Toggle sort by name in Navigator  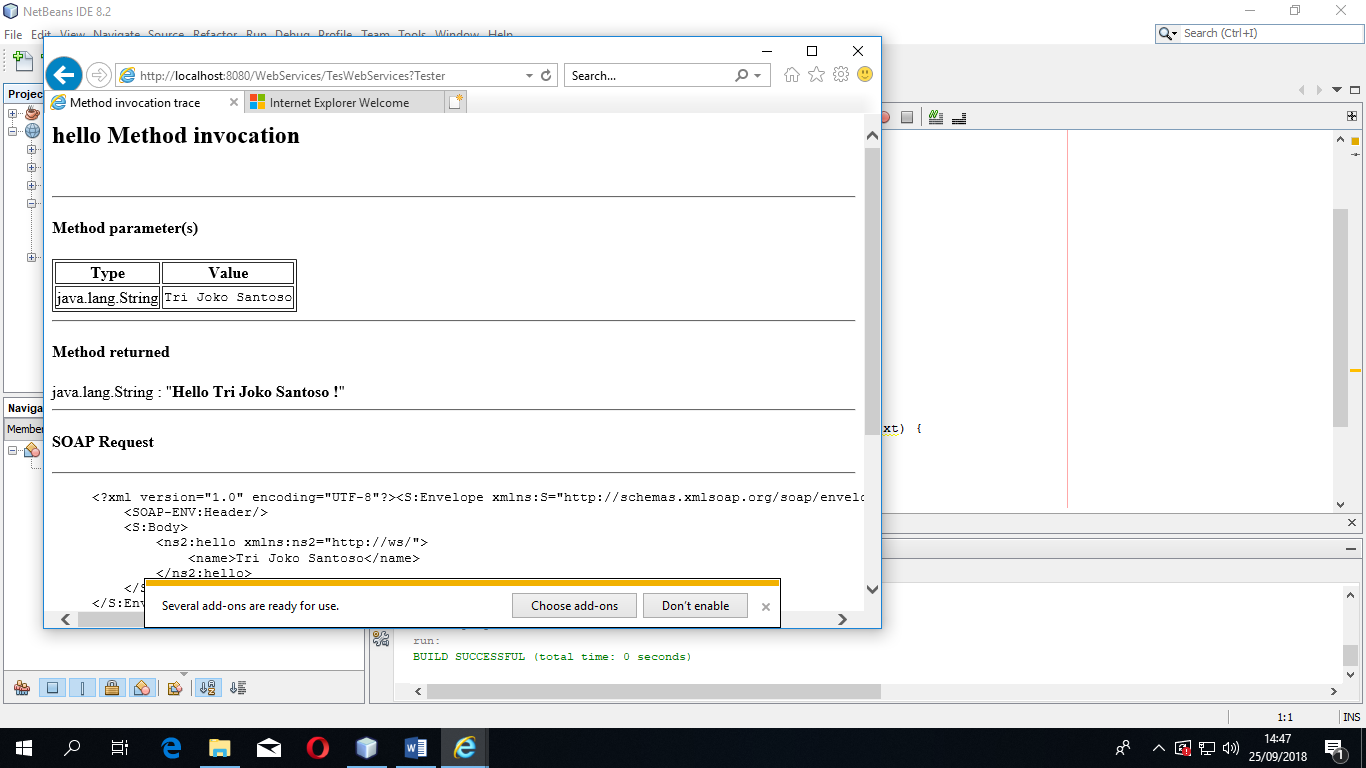pos(209,688)
